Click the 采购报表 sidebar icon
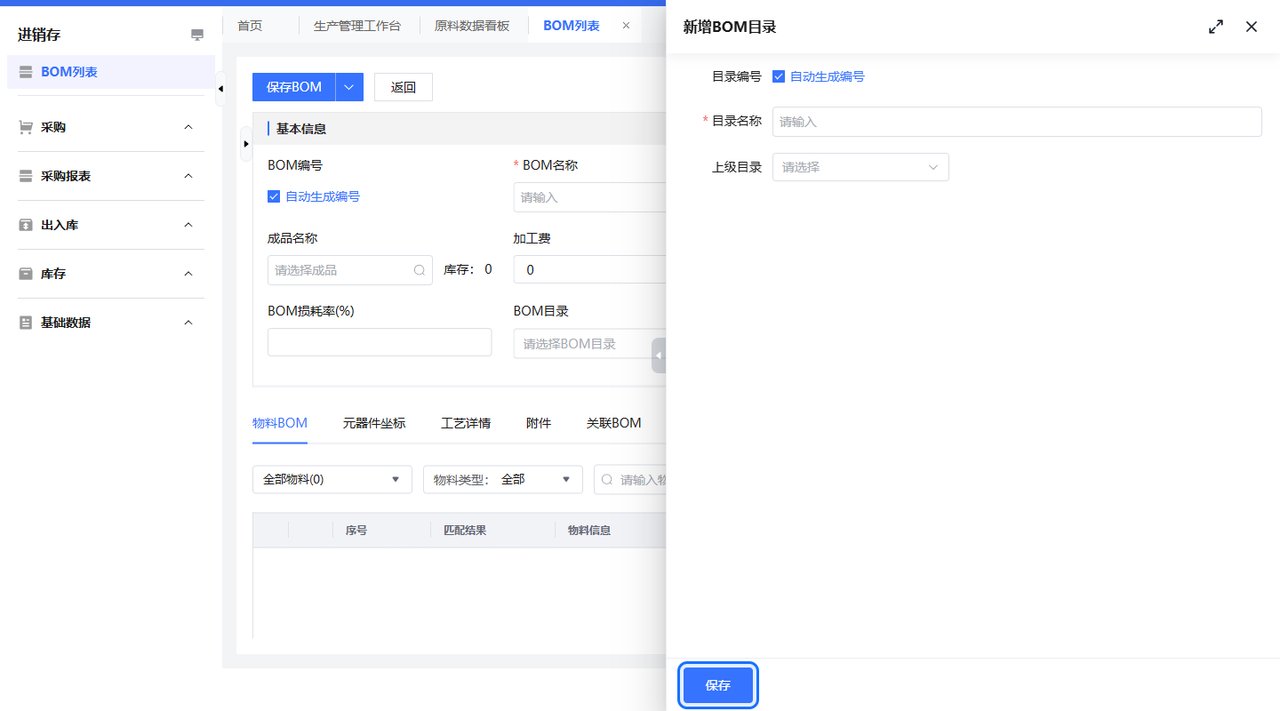This screenshot has width=1280, height=711. [26, 176]
